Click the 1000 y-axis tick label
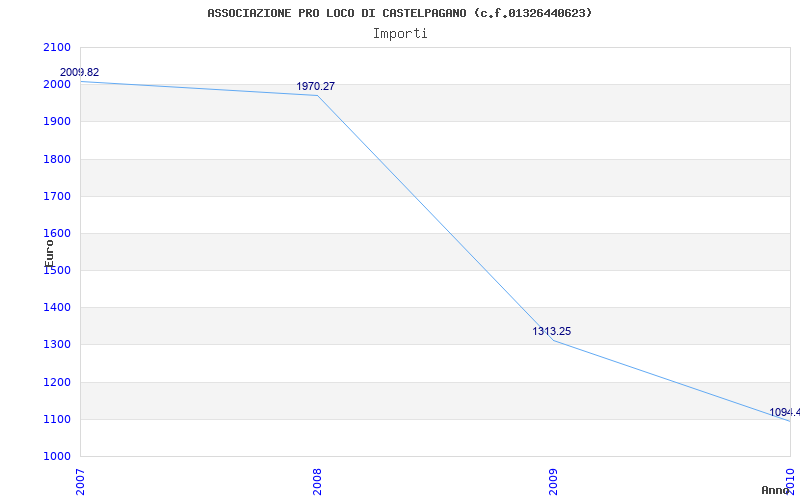The width and height of the screenshot is (800, 500). pyautogui.click(x=57, y=456)
